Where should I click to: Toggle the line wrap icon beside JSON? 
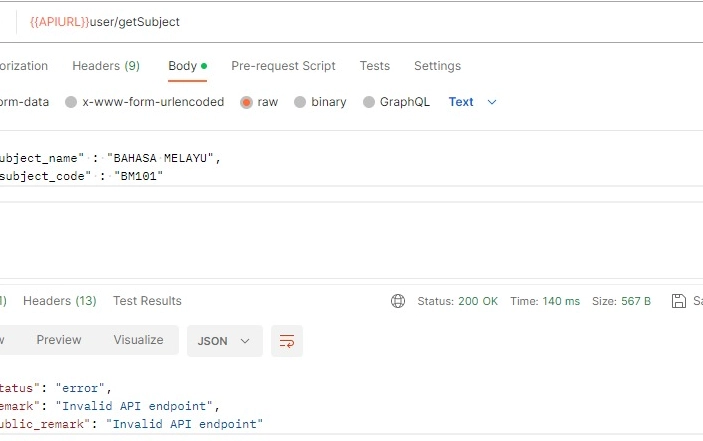[287, 341]
